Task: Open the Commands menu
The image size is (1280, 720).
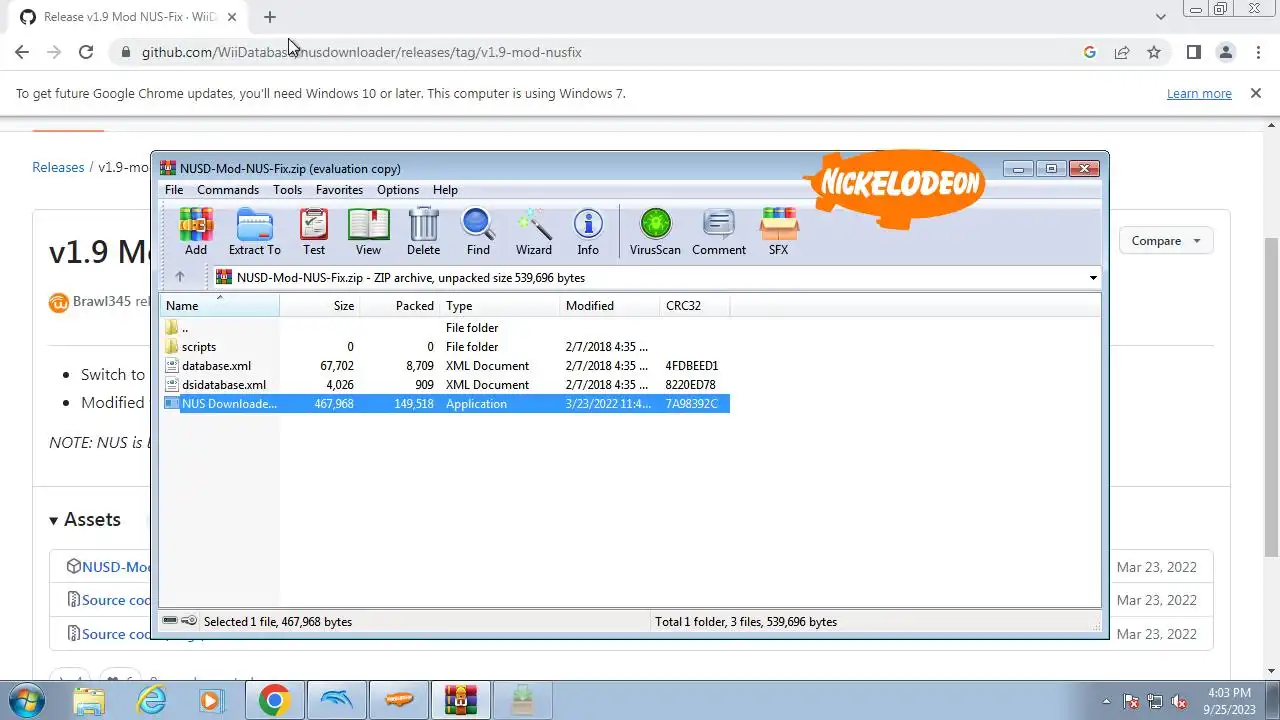Action: [x=228, y=190]
